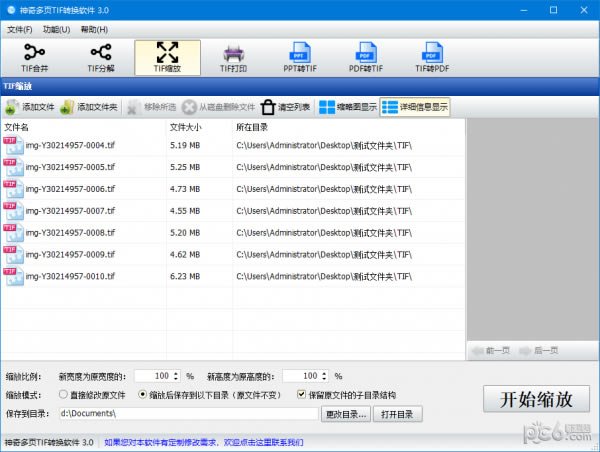Click the 4.62 MB size cell
This screenshot has width=600, height=452.
[x=185, y=255]
